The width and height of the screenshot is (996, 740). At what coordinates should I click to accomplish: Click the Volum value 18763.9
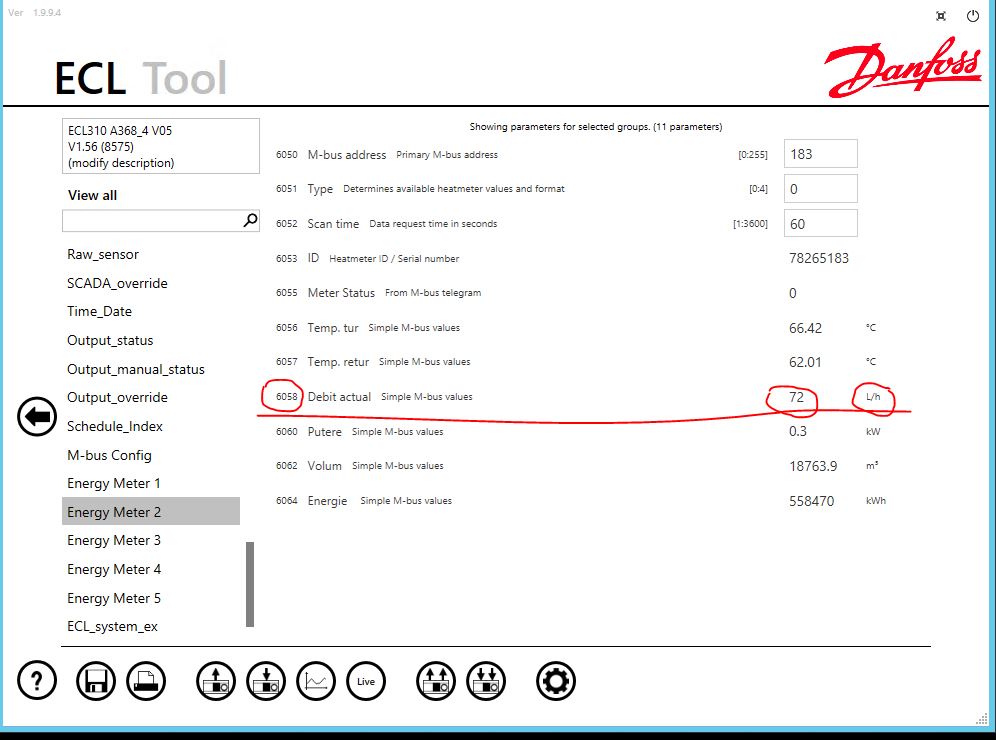coord(813,466)
